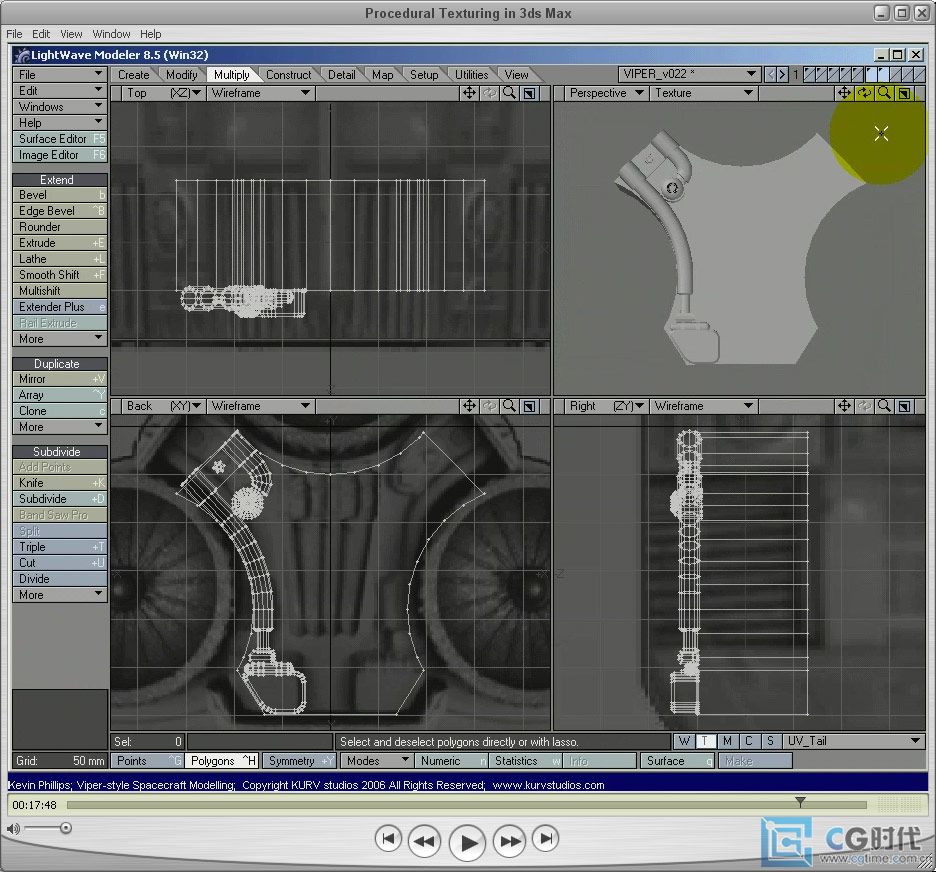936x872 pixels.
Task: Switch to the Map tab
Action: click(383, 75)
